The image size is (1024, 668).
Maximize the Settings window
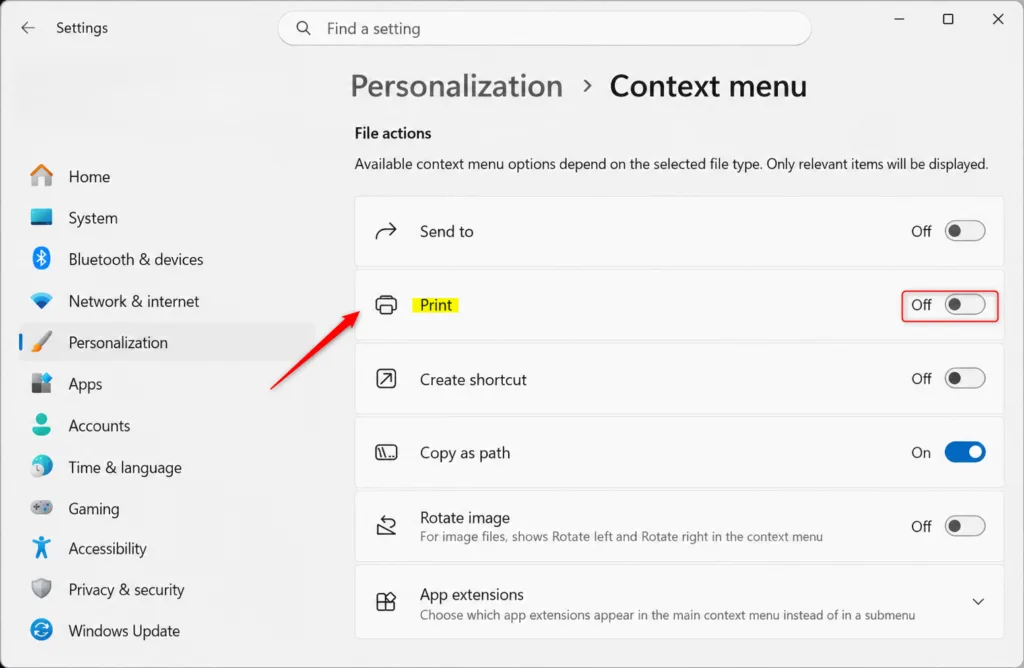point(948,19)
